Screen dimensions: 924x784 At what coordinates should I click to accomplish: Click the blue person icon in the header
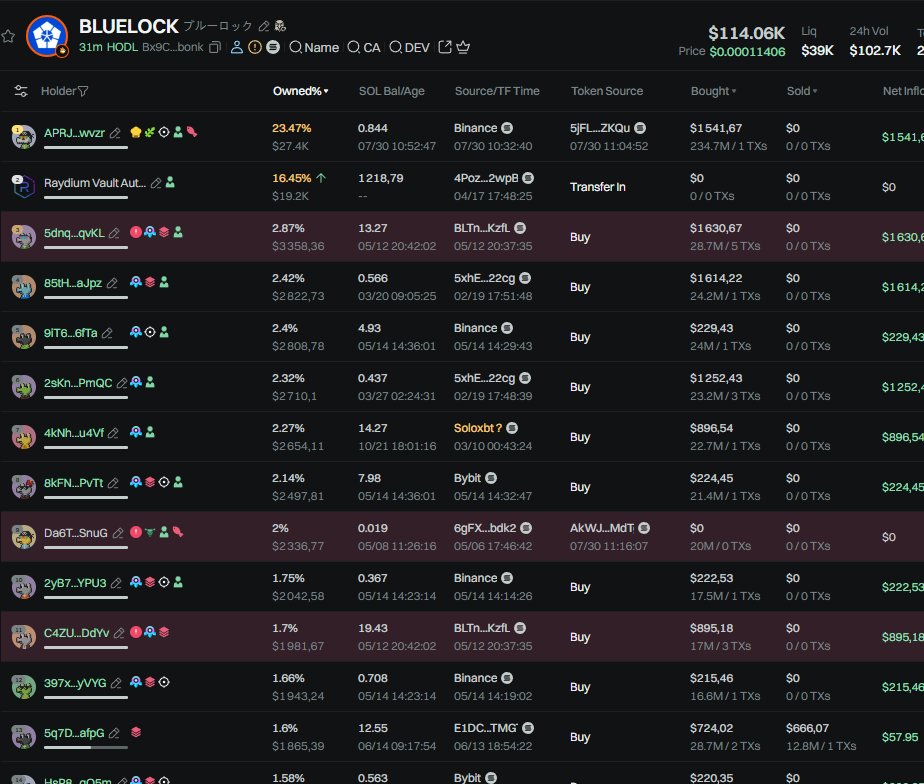[237, 47]
